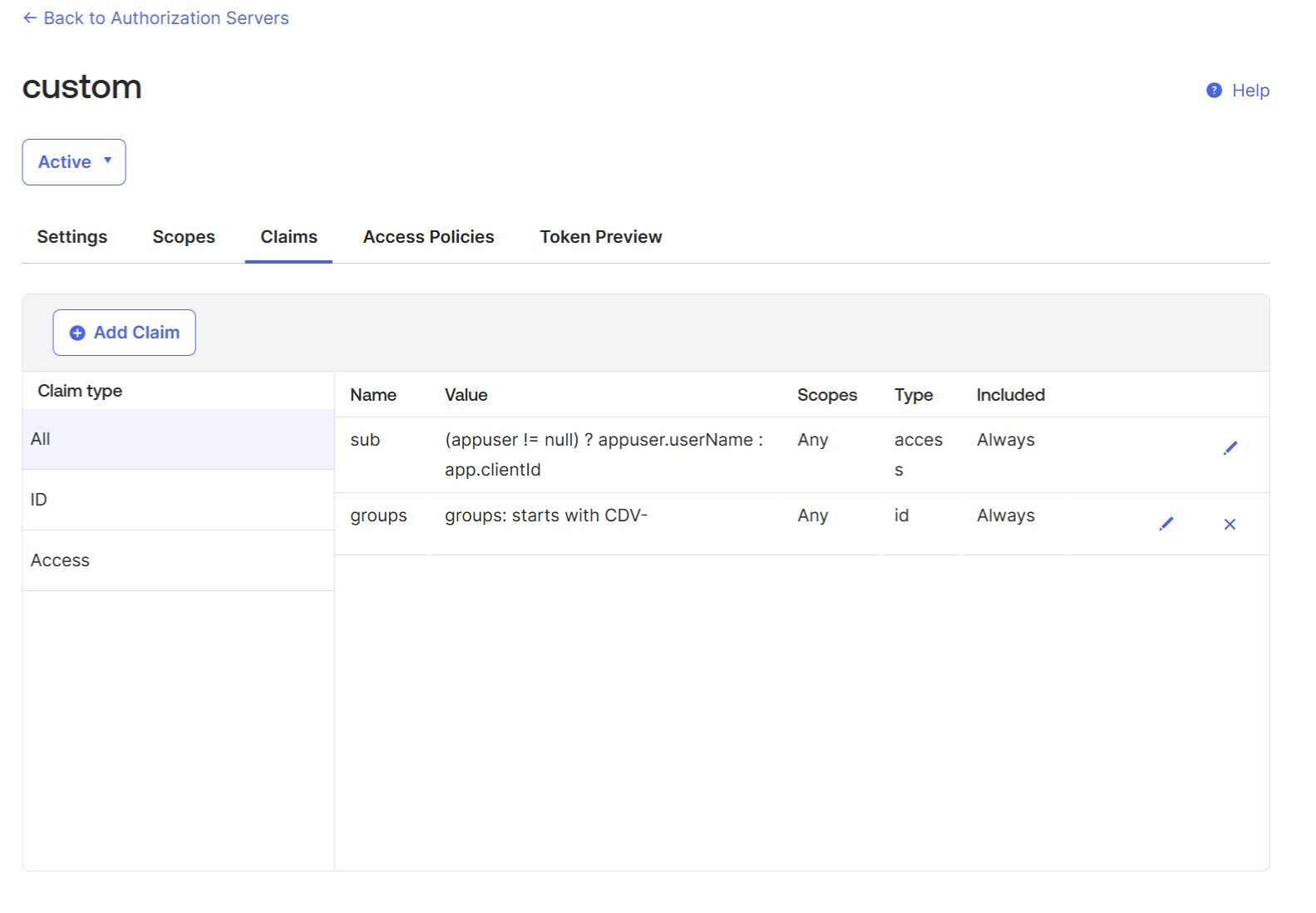Edit the groups claim with pencil icon
This screenshot has width=1316, height=913.
pos(1166,524)
